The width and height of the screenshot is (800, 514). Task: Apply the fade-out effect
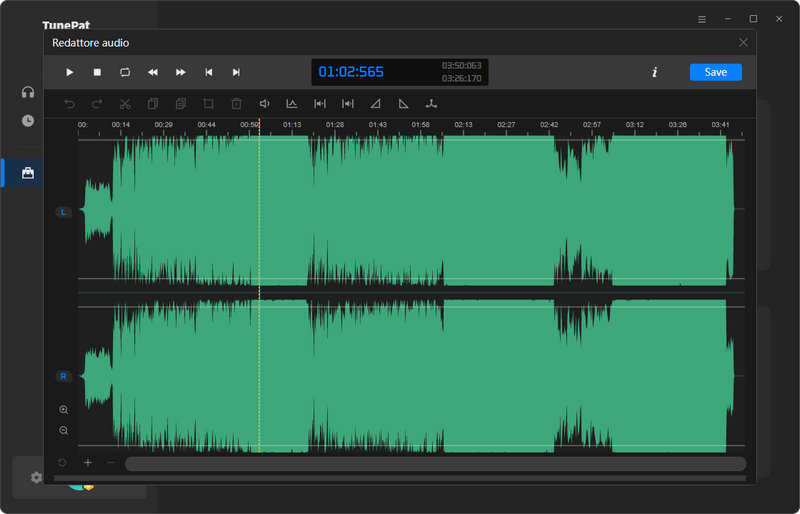point(404,104)
